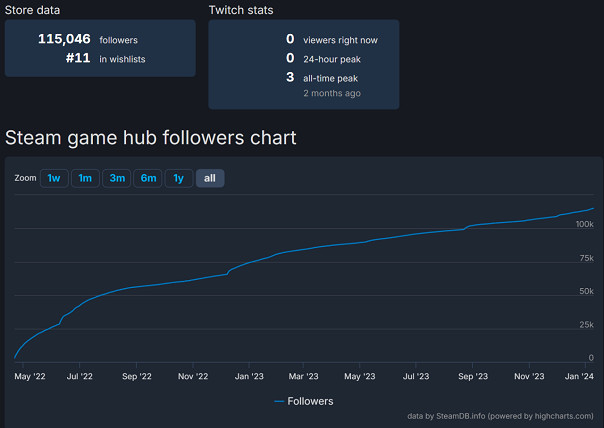Click the Jan '24 x-axis label
Screen dimensions: 604x428
point(580,377)
